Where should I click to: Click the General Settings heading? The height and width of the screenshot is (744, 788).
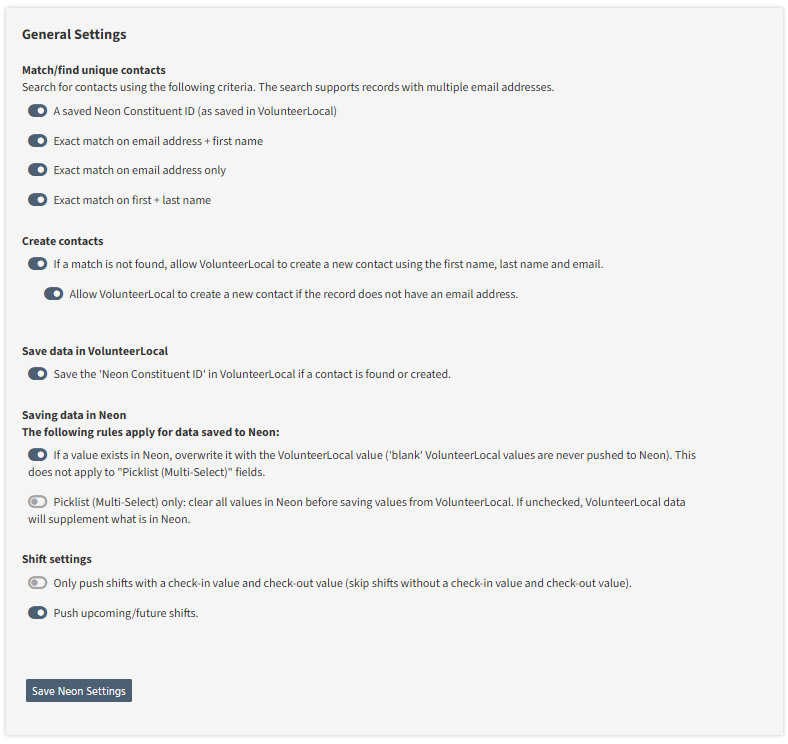point(74,35)
